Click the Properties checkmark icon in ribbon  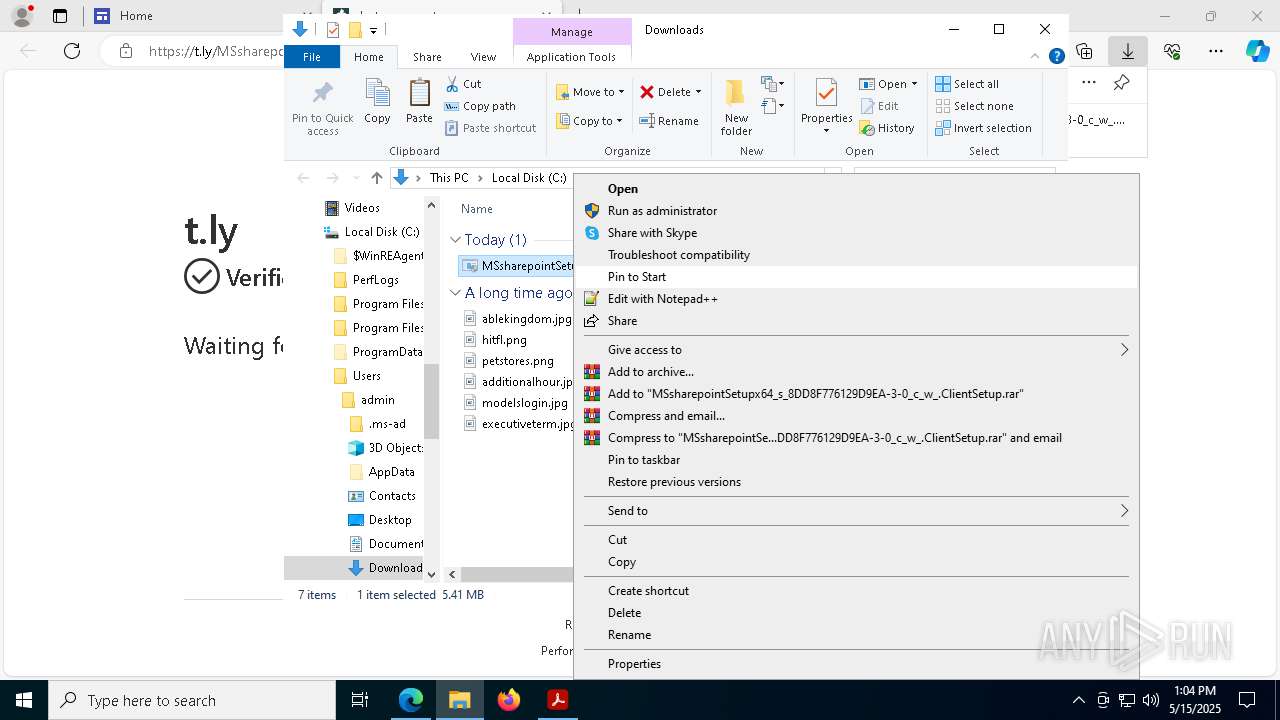click(826, 93)
